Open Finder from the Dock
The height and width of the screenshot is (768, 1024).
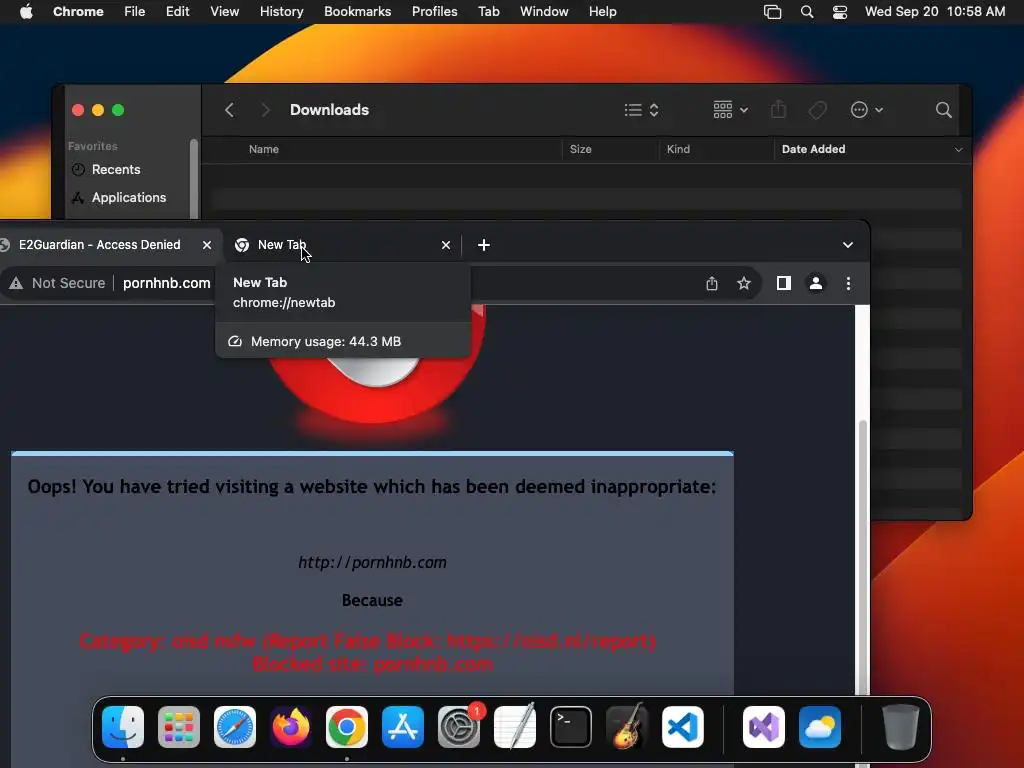tap(123, 727)
